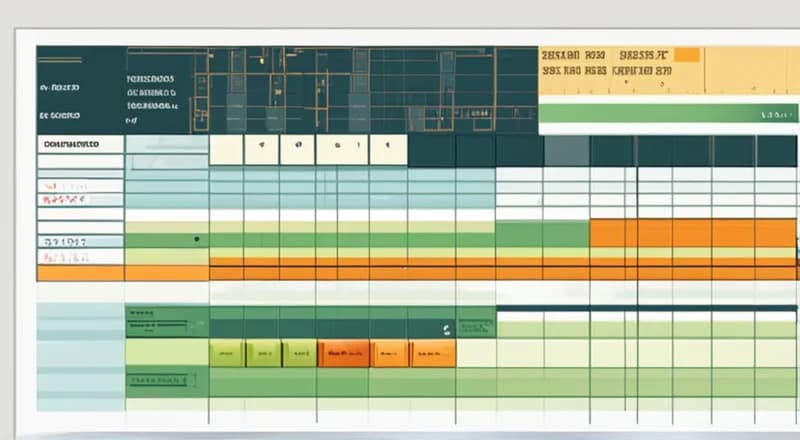Select the widest cream header cell
The width and height of the screenshot is (800, 440).
click(x=341, y=150)
